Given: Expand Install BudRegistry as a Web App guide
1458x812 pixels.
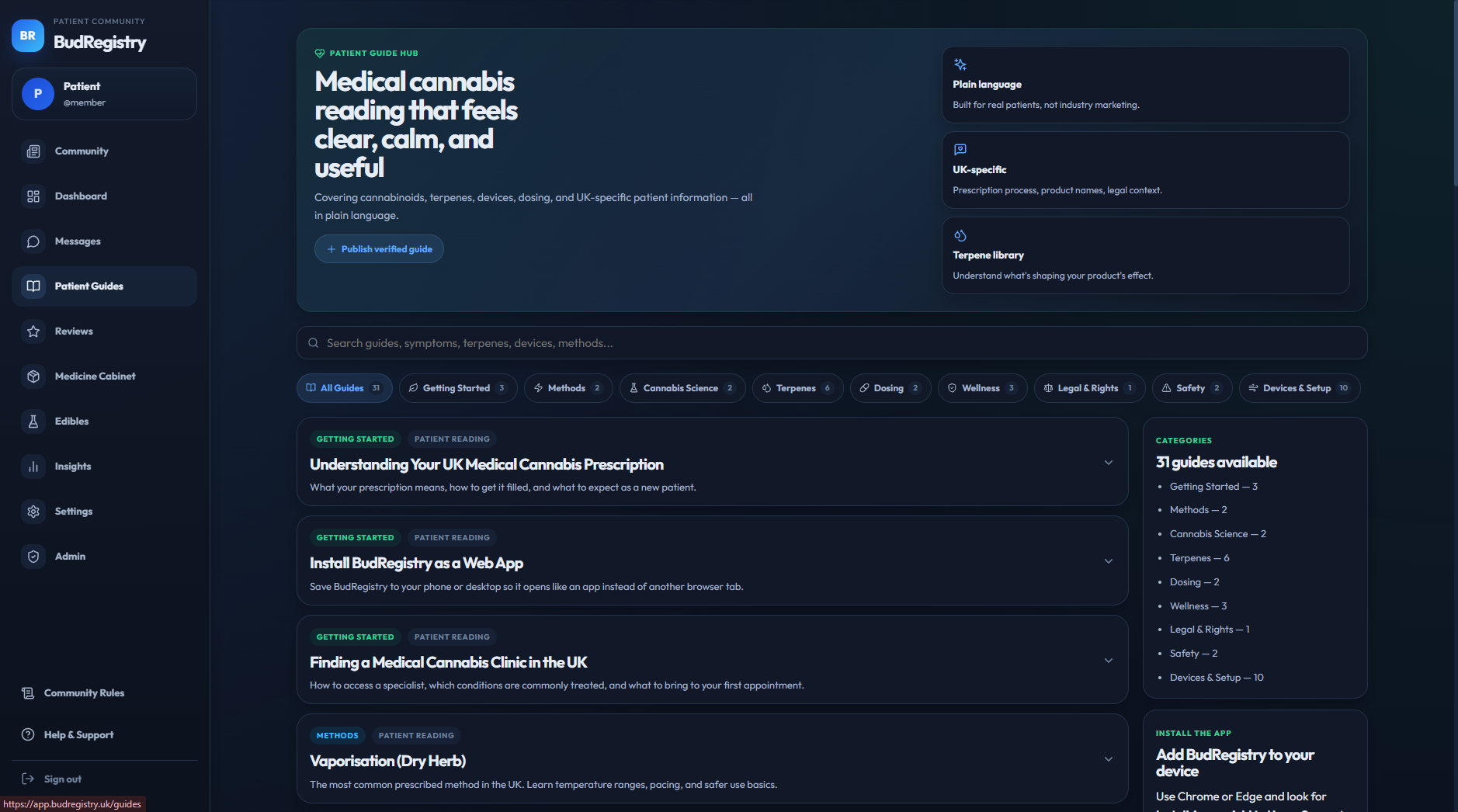Looking at the screenshot, I should click(x=1109, y=561).
